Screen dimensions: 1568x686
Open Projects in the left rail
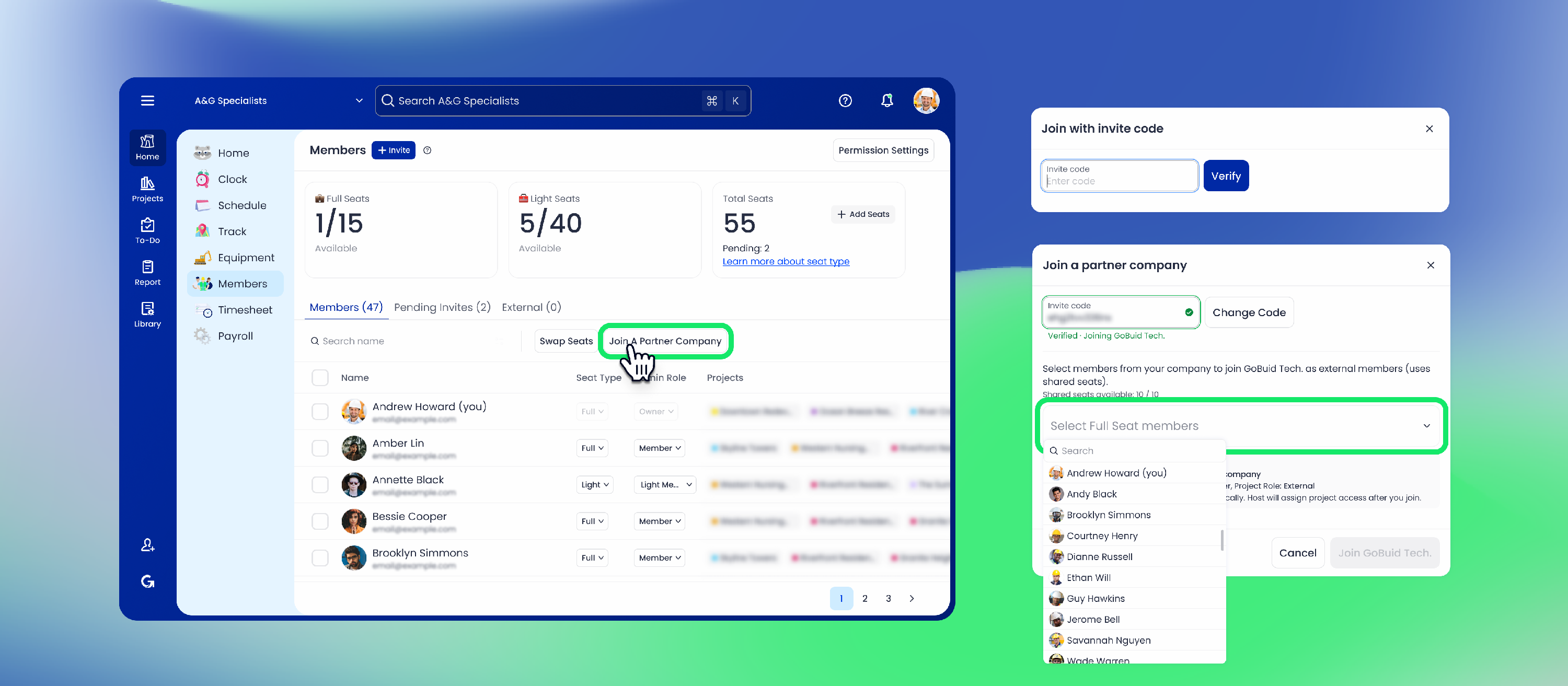tap(147, 189)
